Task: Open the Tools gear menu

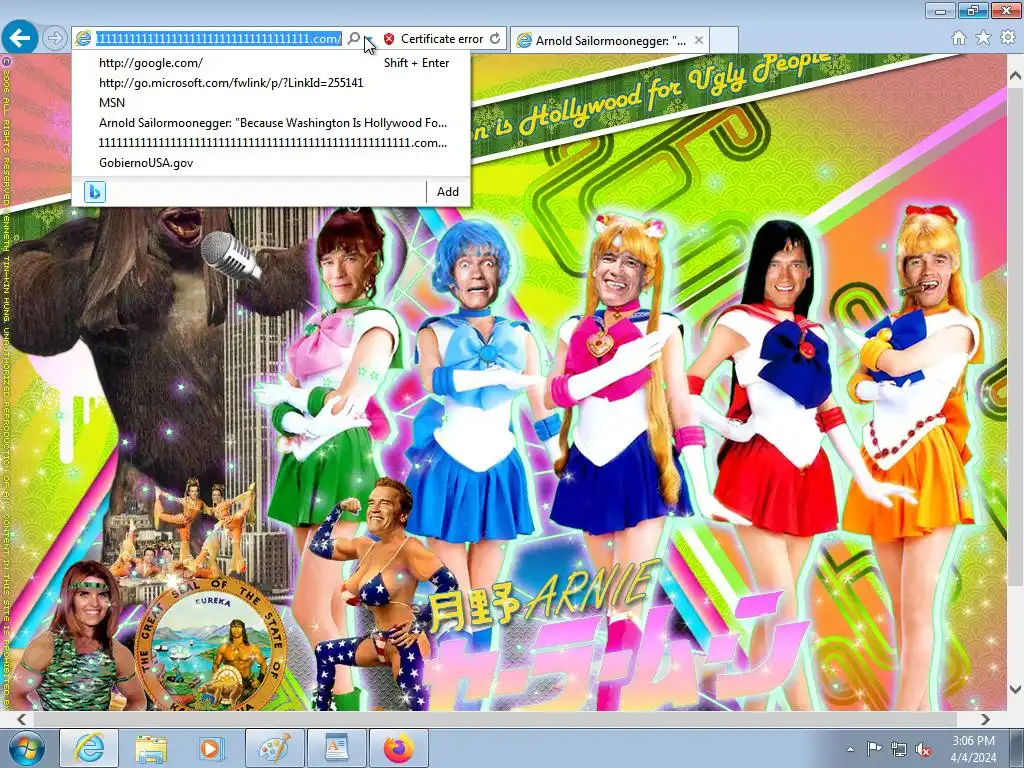Action: pos(1008,38)
